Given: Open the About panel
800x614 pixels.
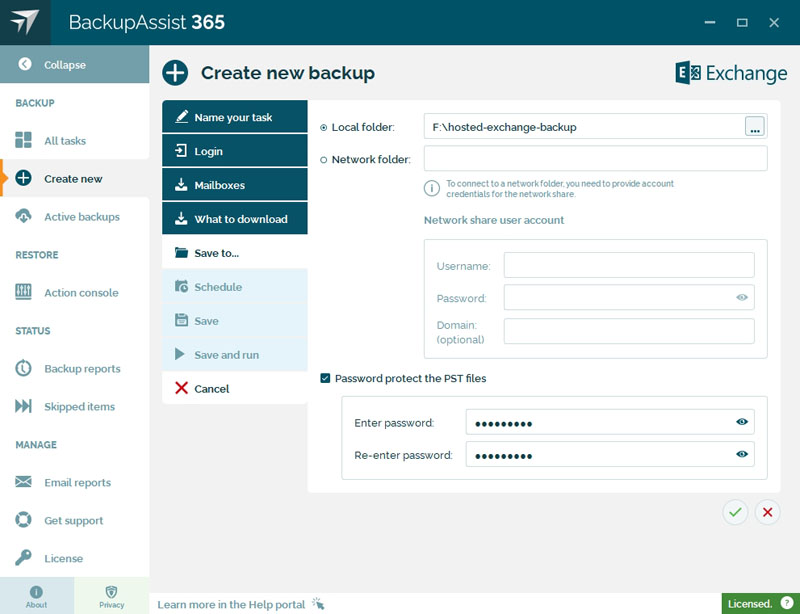Looking at the screenshot, I should point(37,596).
